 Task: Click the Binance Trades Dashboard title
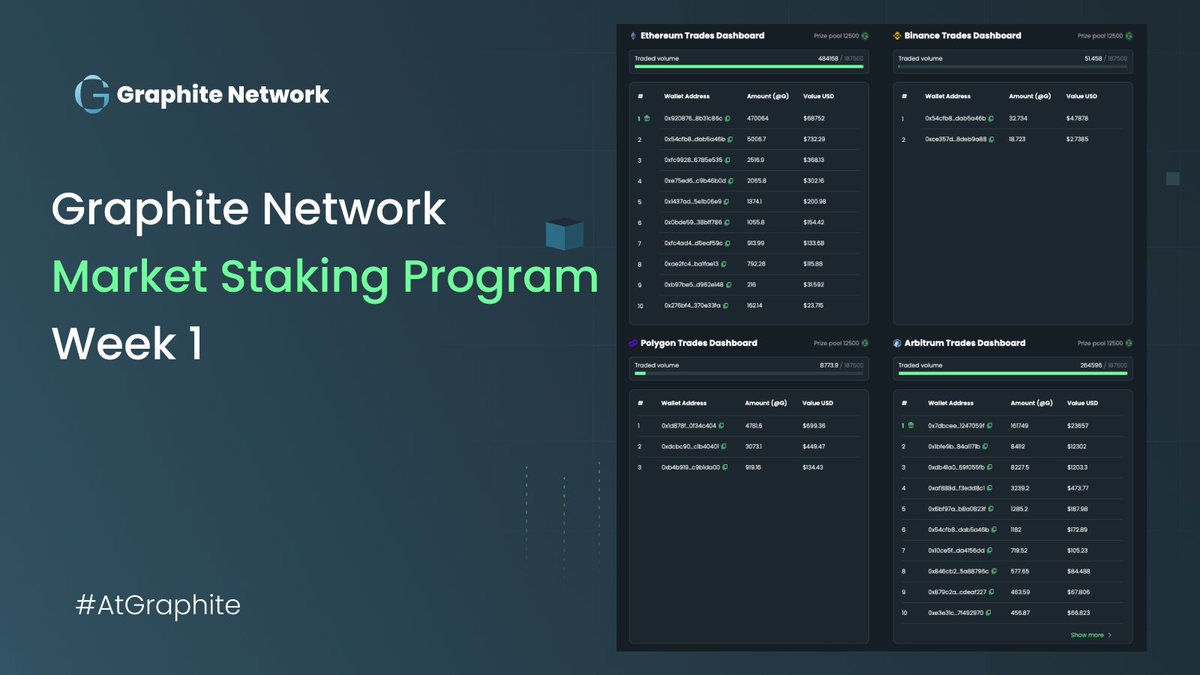[964, 36]
